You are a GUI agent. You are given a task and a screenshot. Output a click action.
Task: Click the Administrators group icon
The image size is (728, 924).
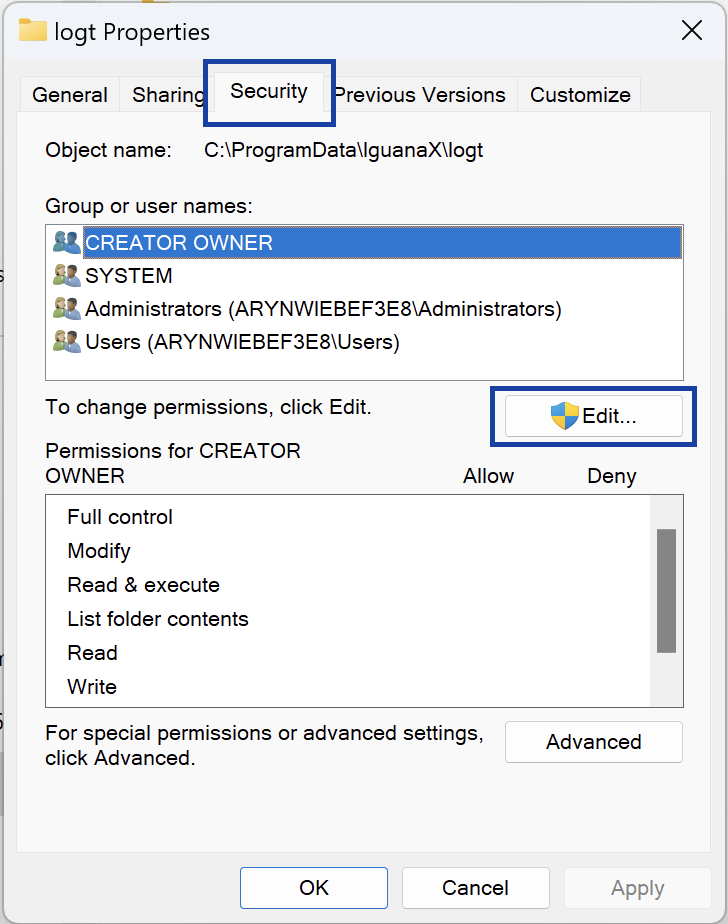click(x=66, y=309)
